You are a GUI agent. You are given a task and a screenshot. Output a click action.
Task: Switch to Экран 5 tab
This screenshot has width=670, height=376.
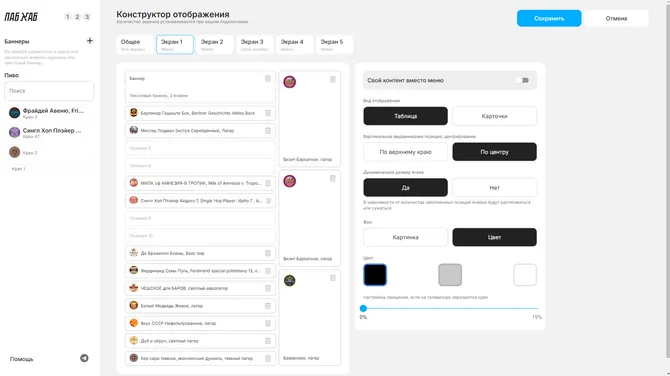335,44
